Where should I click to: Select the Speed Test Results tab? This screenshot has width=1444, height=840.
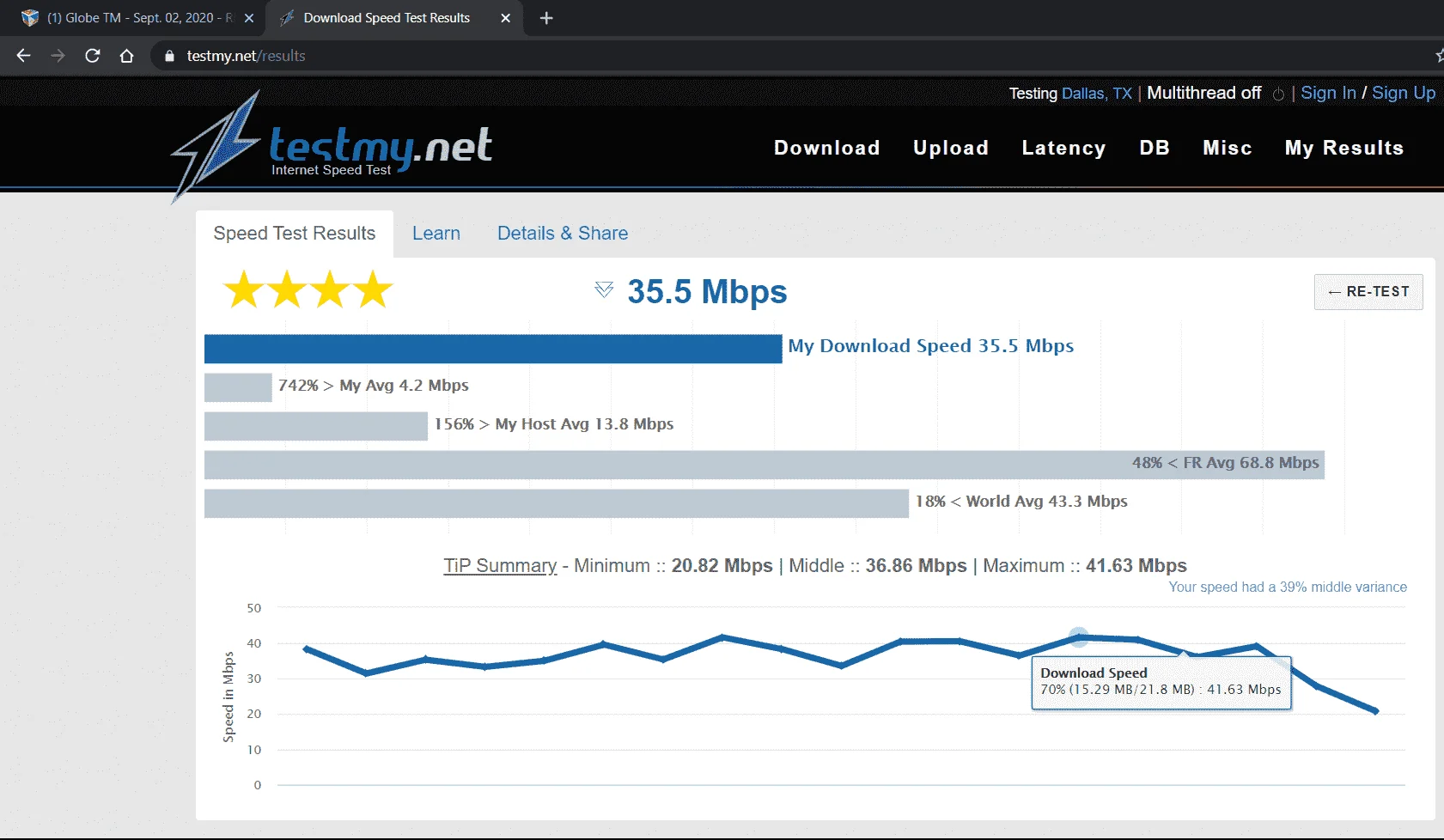(x=295, y=234)
